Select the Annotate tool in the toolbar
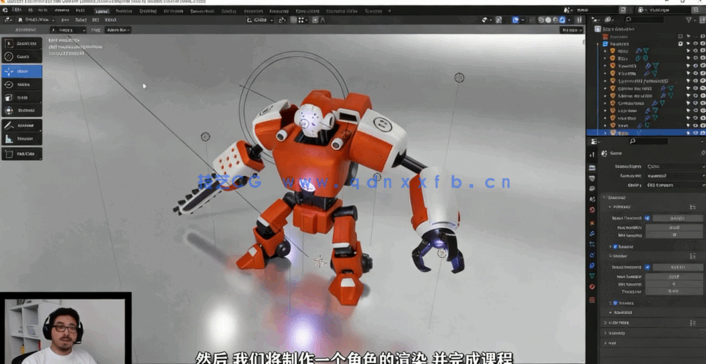 coord(22,125)
